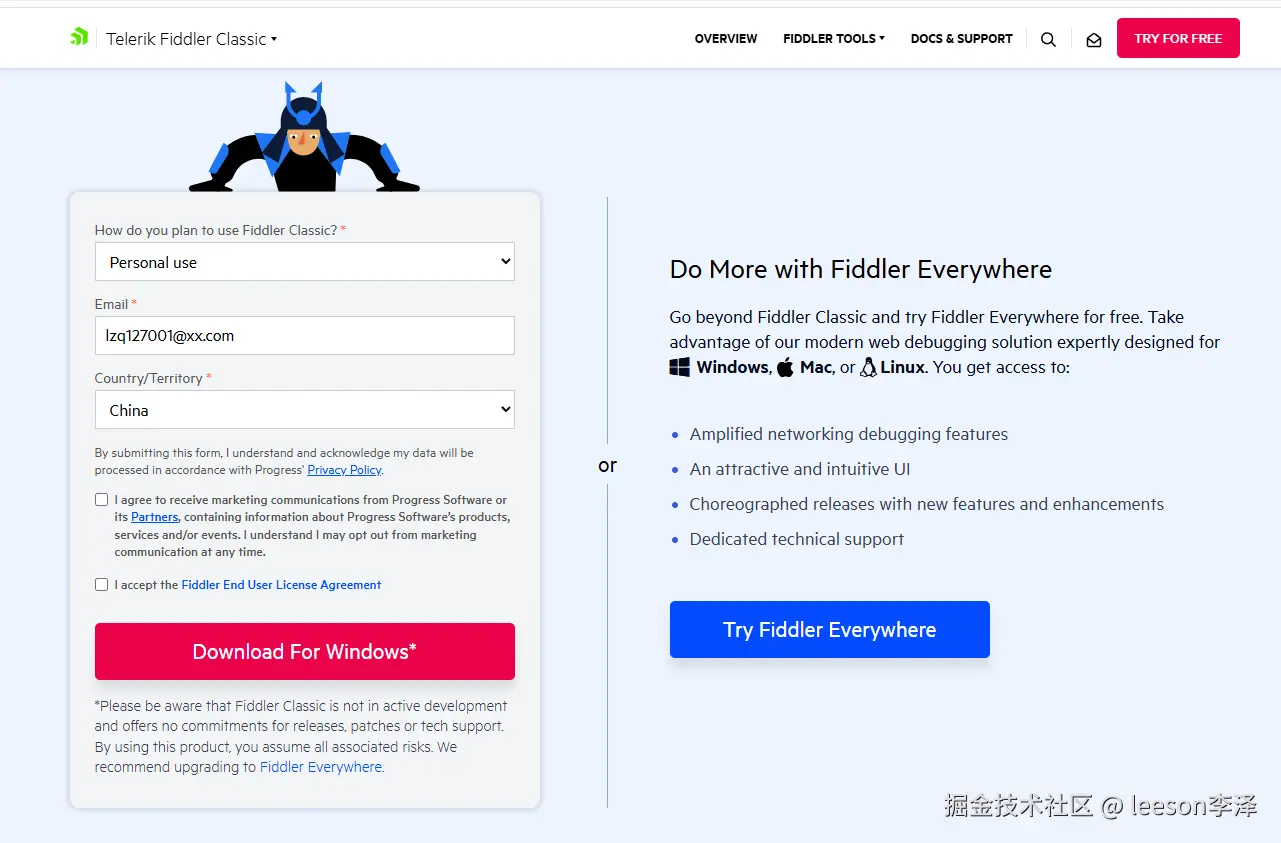Click the ninja mascot illustration
Image resolution: width=1281 pixels, height=843 pixels.
(x=304, y=137)
